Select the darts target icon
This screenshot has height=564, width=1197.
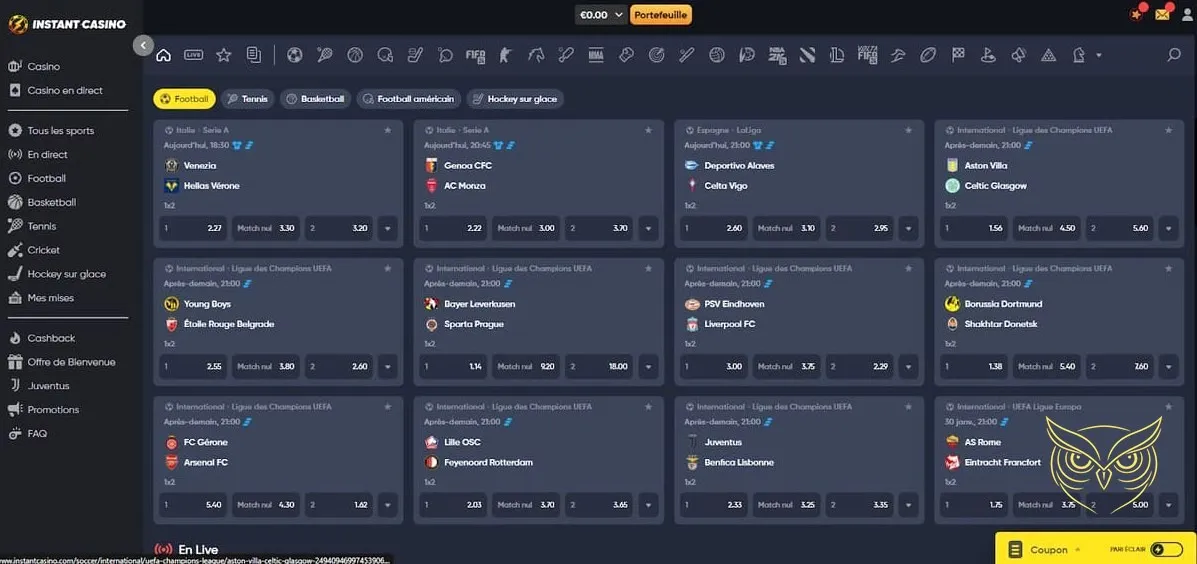(657, 55)
